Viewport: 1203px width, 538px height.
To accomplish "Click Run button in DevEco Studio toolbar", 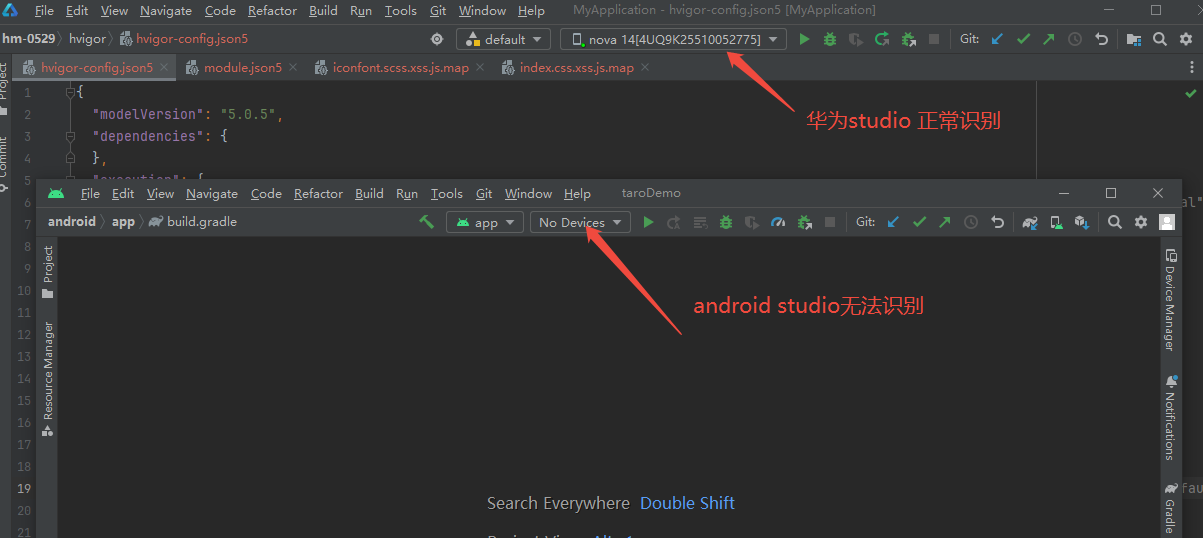I will tap(805, 39).
